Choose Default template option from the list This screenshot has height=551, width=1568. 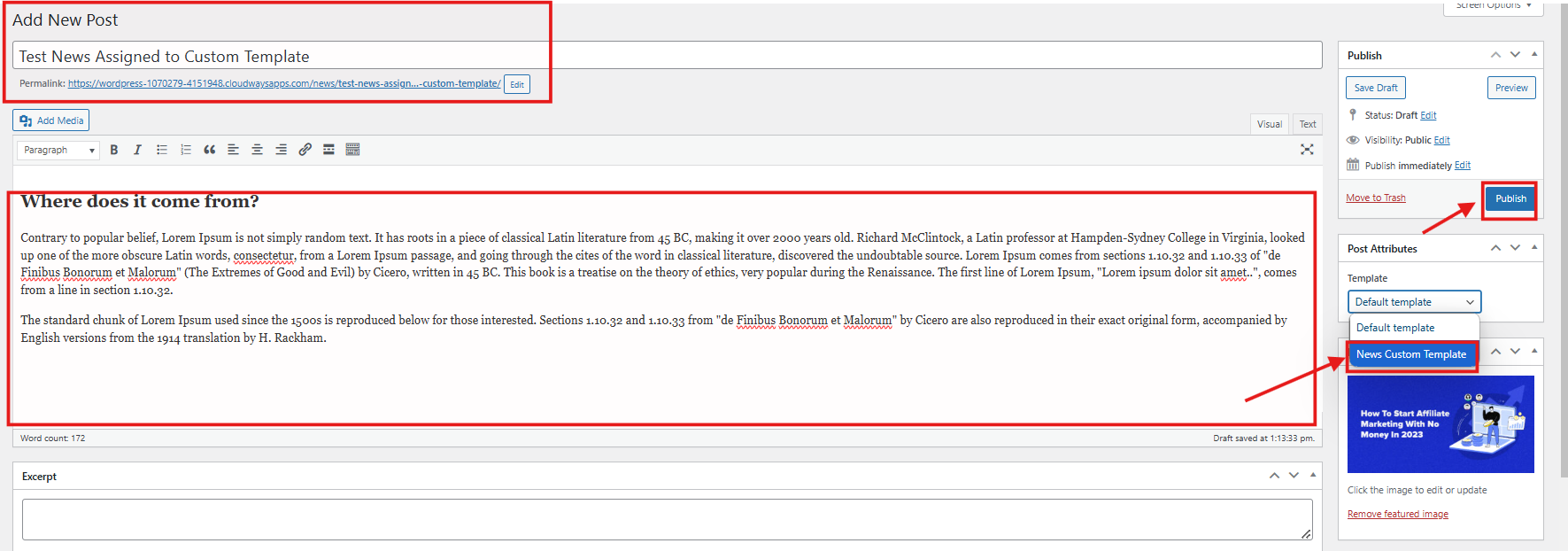(x=1413, y=328)
